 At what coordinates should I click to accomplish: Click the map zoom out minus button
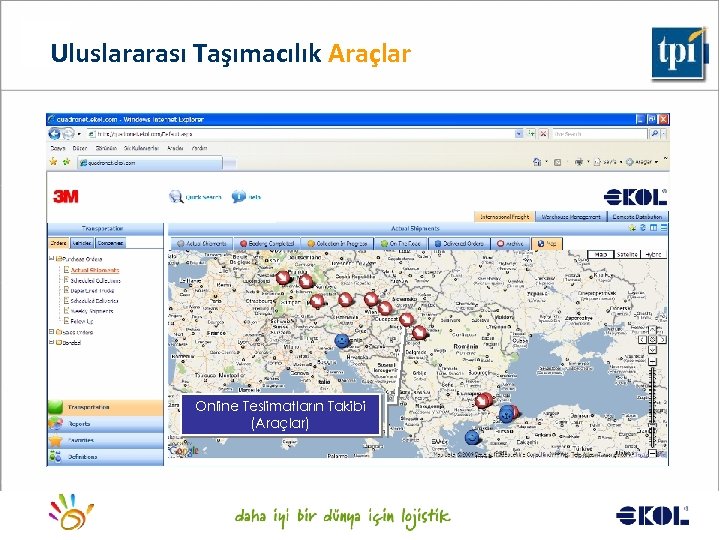pyautogui.click(x=653, y=453)
